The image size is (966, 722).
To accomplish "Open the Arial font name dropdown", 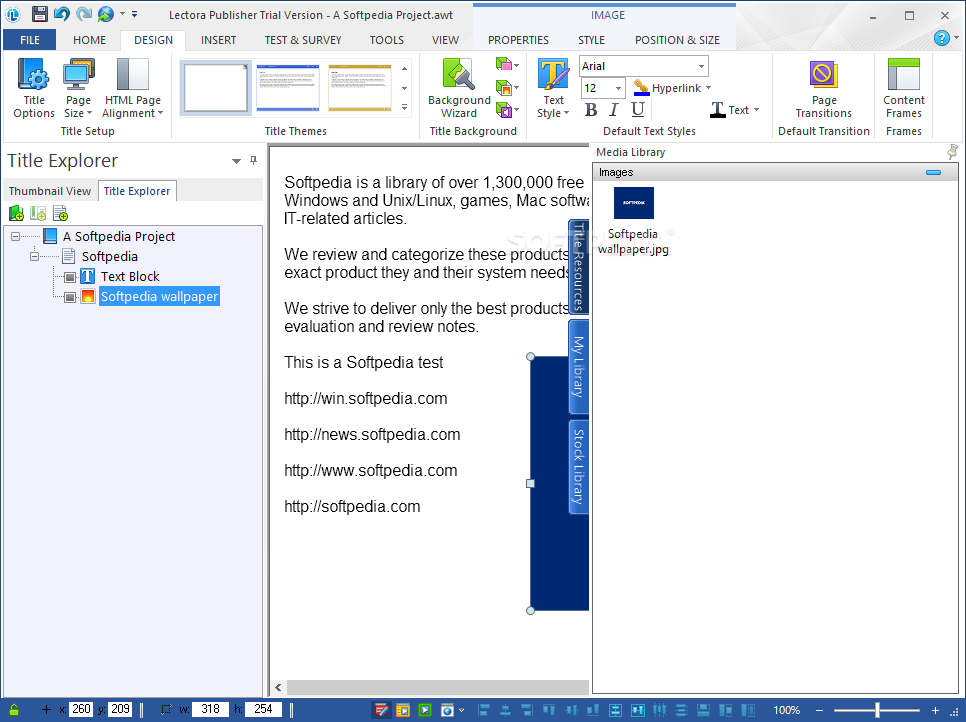I will click(701, 66).
